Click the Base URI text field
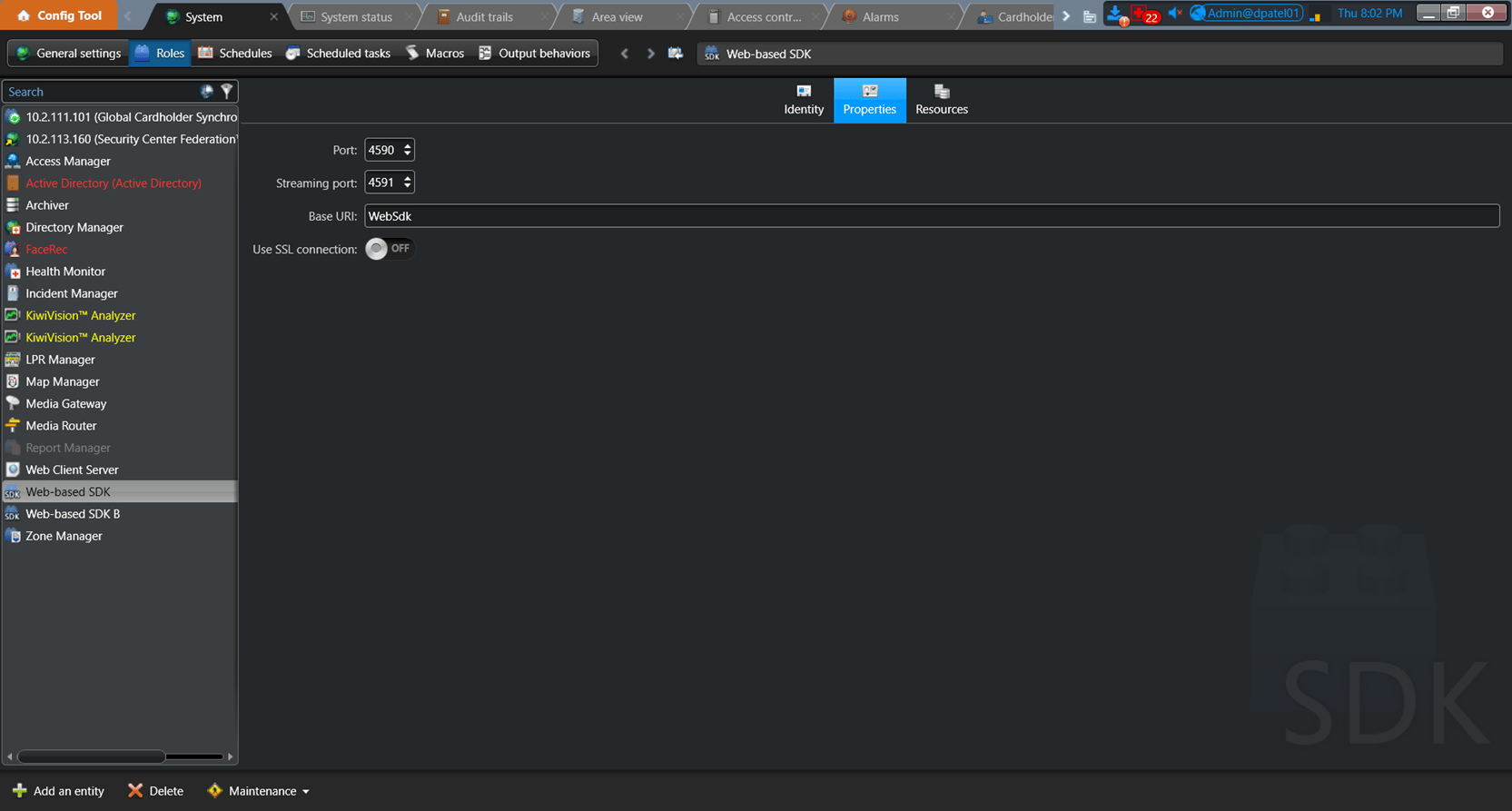 pos(932,216)
